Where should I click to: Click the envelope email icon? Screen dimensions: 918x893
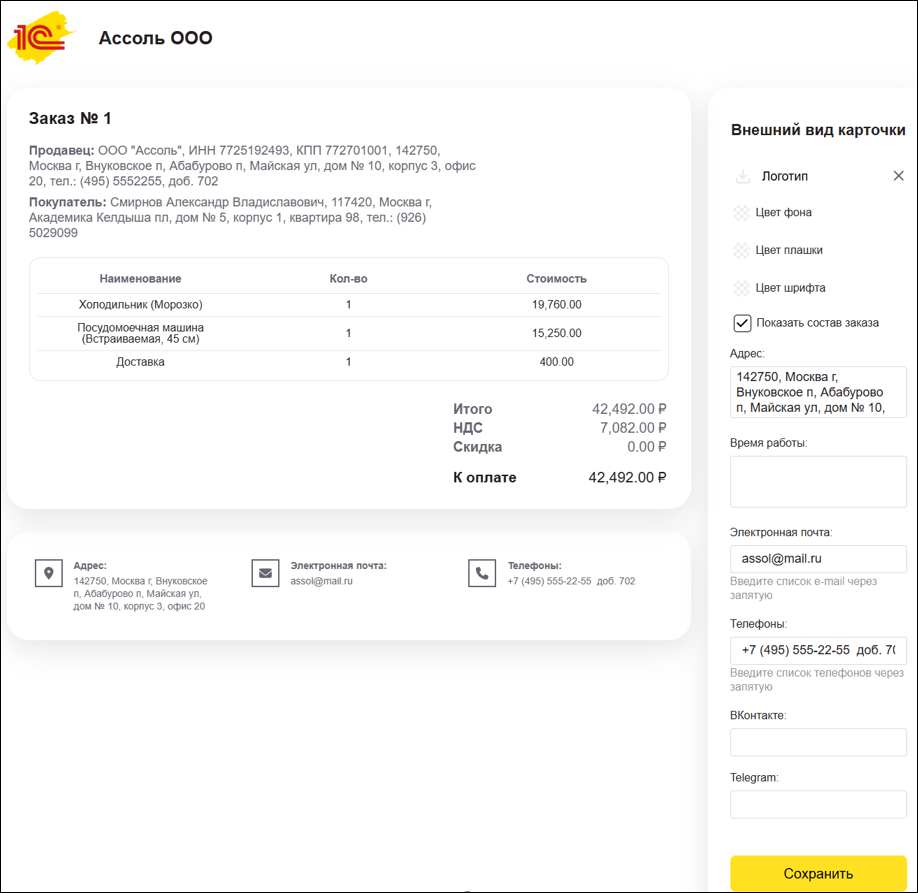265,573
